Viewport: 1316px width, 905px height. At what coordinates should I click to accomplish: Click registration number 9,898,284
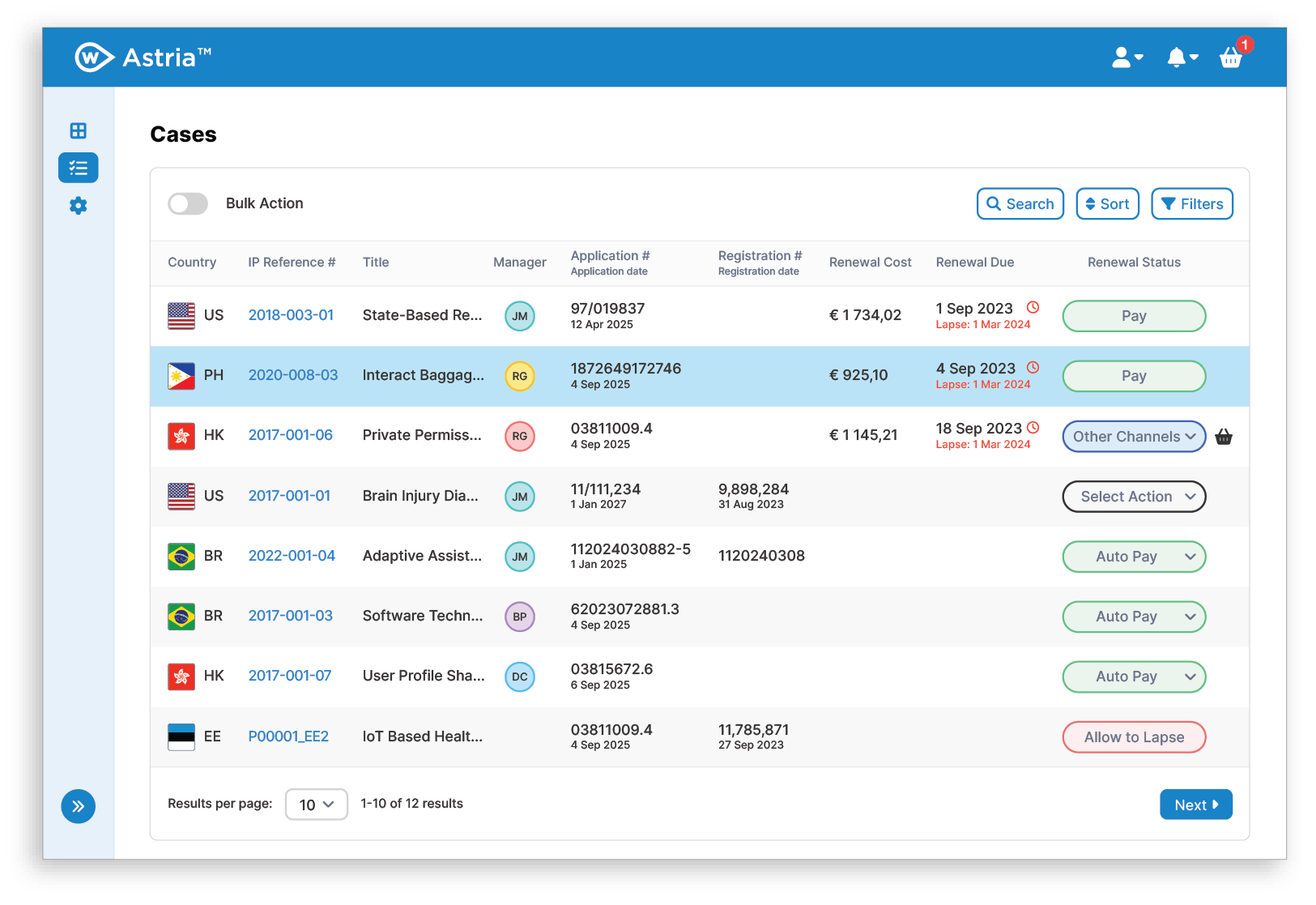[753, 489]
